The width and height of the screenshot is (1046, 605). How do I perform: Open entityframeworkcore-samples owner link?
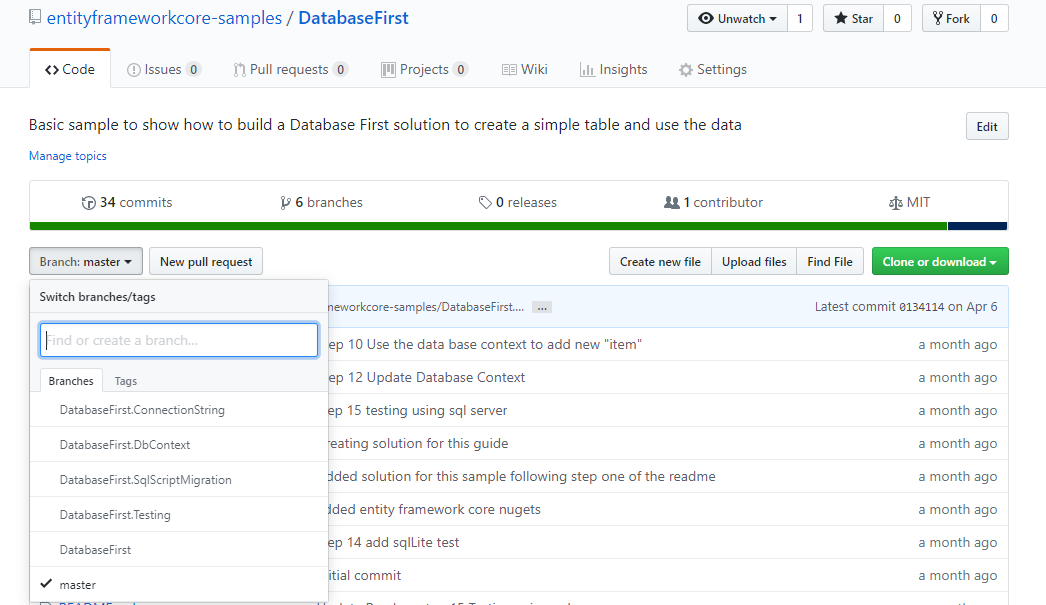pos(164,18)
